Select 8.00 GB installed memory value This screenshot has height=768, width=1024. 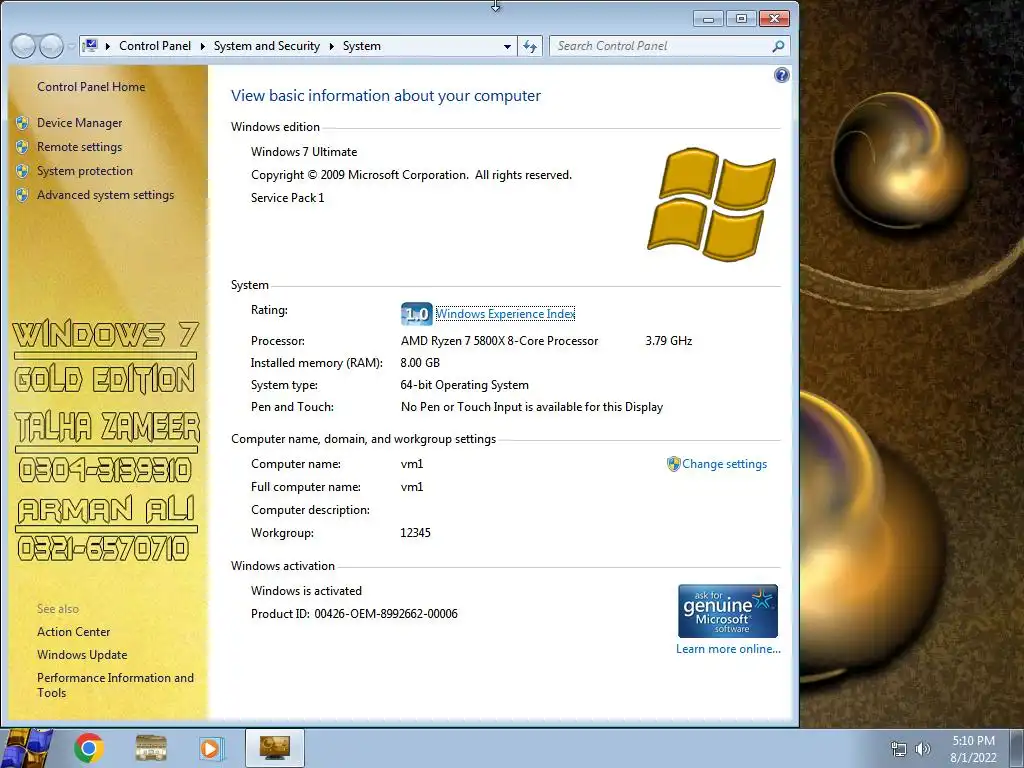coord(420,363)
